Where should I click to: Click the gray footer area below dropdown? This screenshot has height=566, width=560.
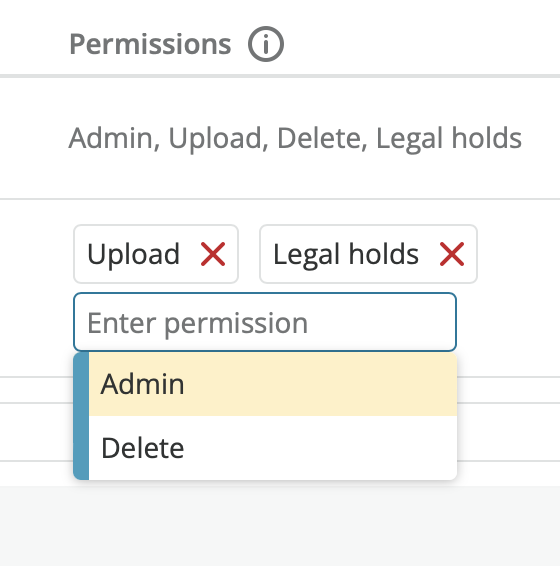[280, 526]
